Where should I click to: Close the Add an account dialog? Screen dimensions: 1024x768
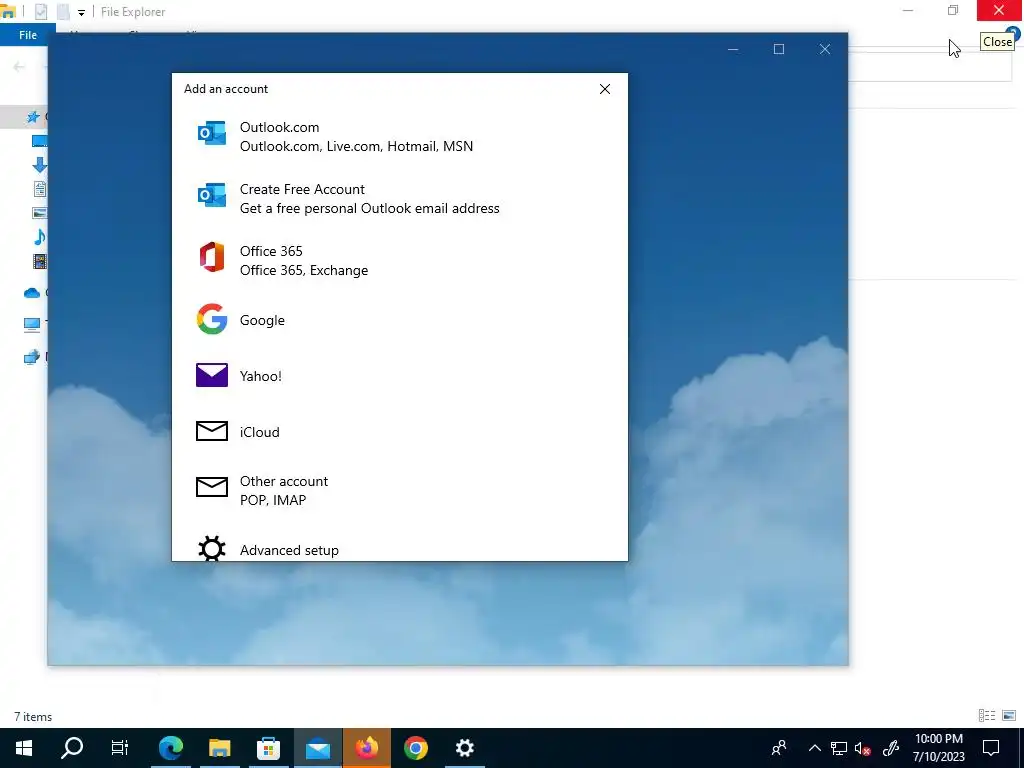pos(605,89)
